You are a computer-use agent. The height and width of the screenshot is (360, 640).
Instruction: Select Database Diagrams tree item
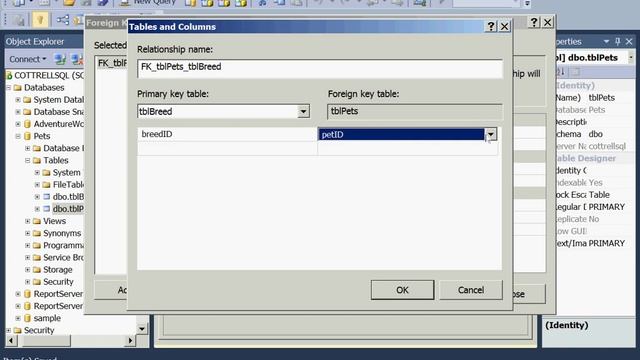[63, 148]
